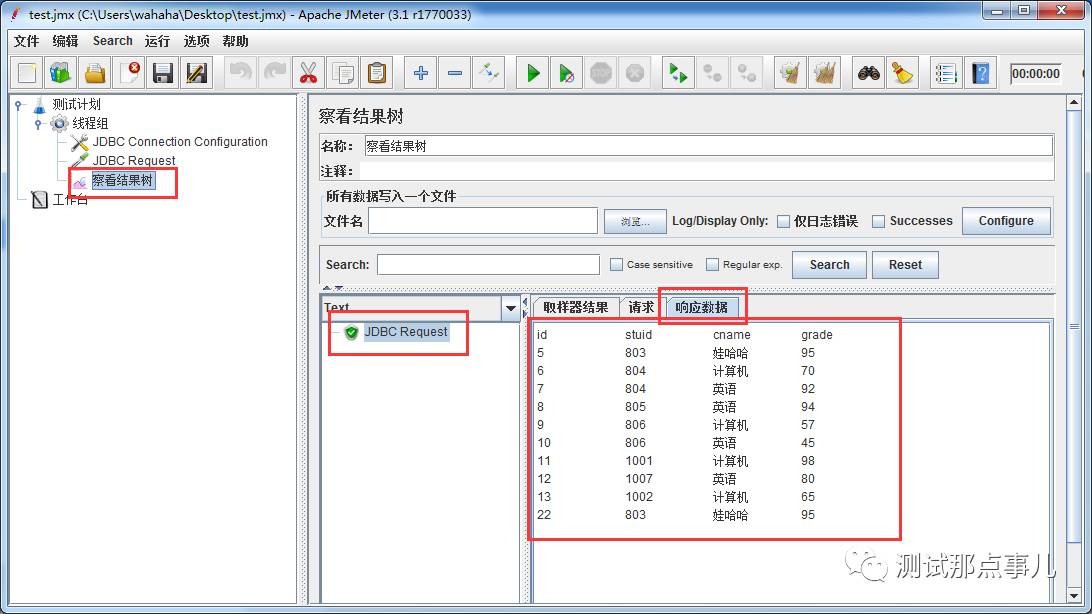Screen dimensions: 1092x614
Task: Enable the 仅日志错误 checkbox
Action: point(783,221)
